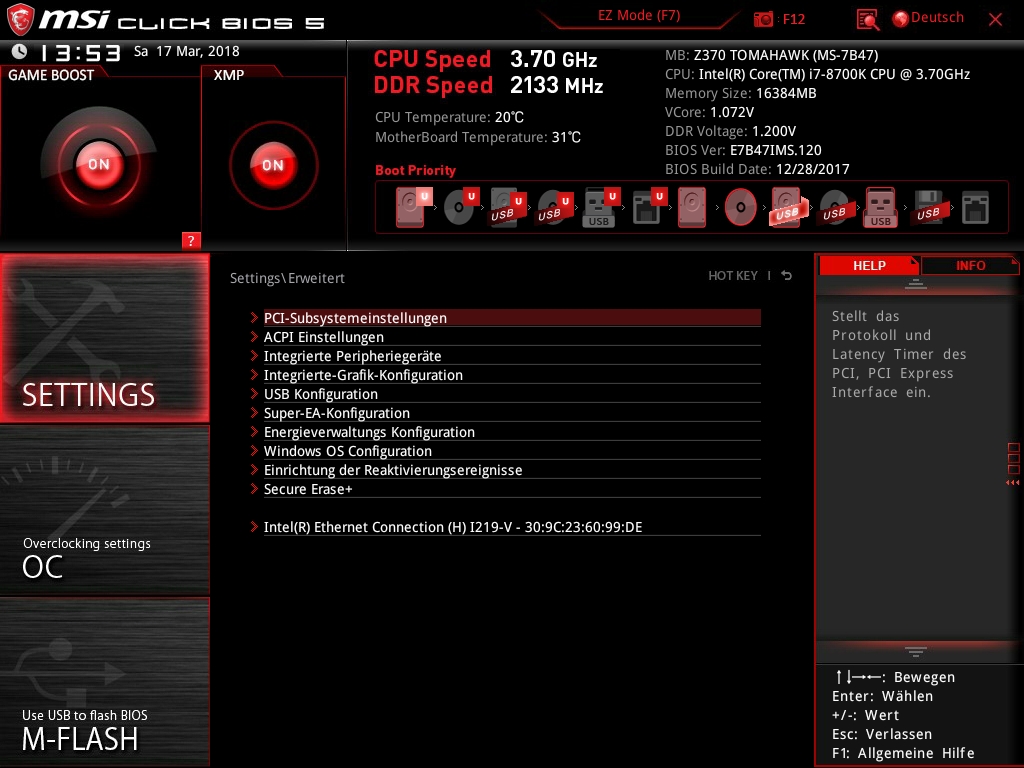Click the date Sa 17 Mar, 2018

coord(187,51)
